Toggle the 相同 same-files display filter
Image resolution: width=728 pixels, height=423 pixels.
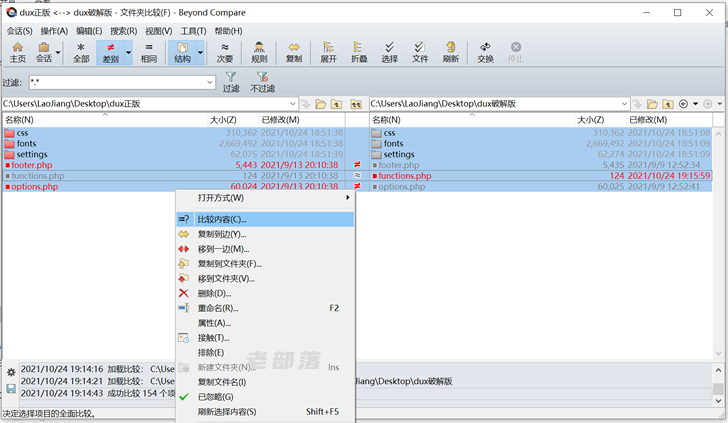click(149, 52)
